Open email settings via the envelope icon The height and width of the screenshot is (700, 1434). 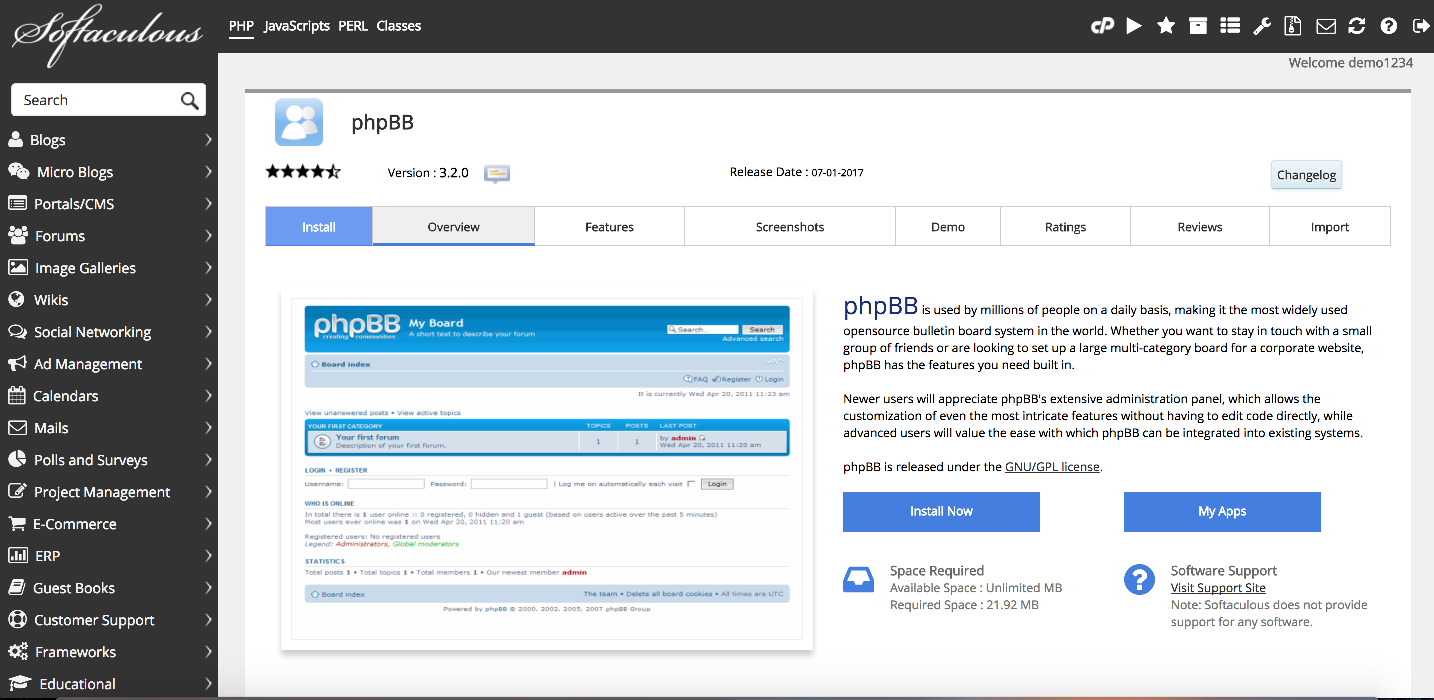click(x=1326, y=26)
